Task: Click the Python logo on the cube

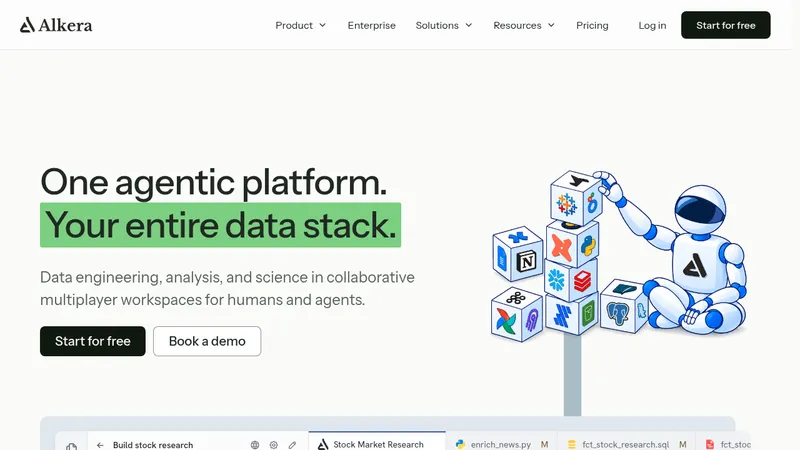Action: coord(588,246)
